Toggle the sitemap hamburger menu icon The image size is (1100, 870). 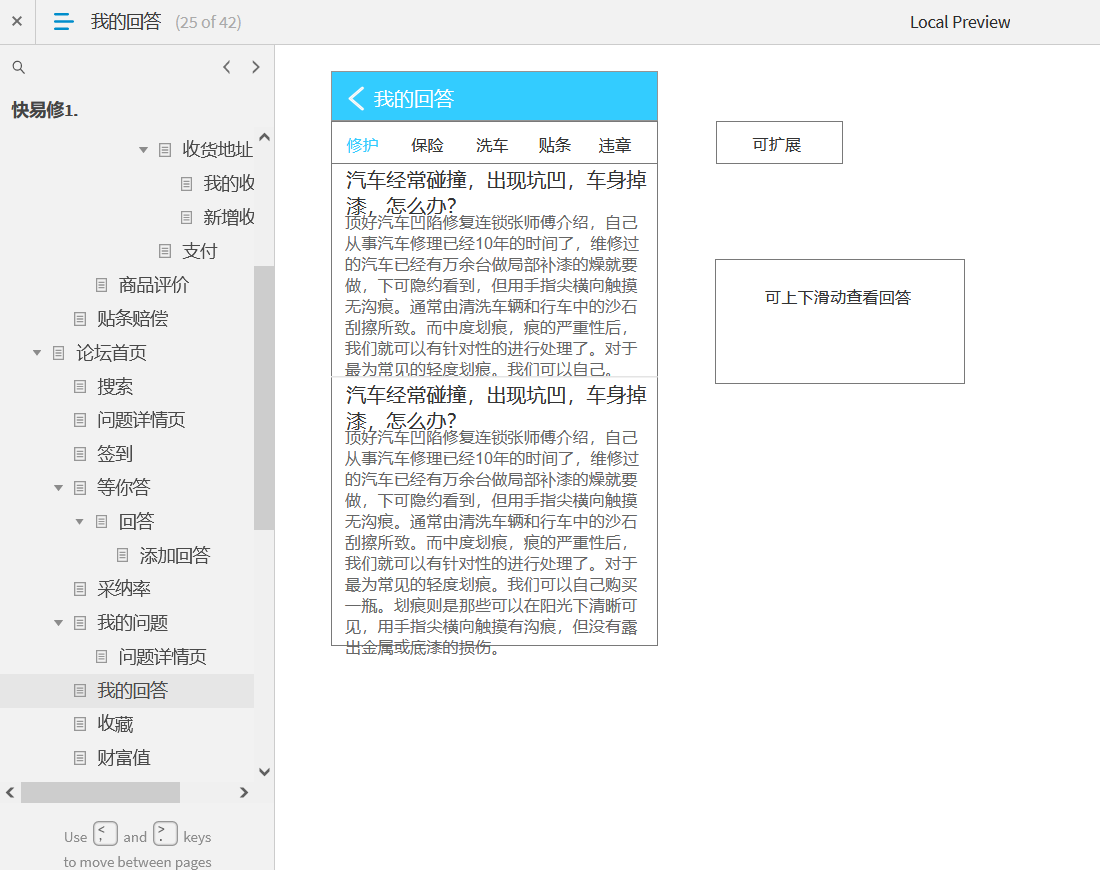63,22
